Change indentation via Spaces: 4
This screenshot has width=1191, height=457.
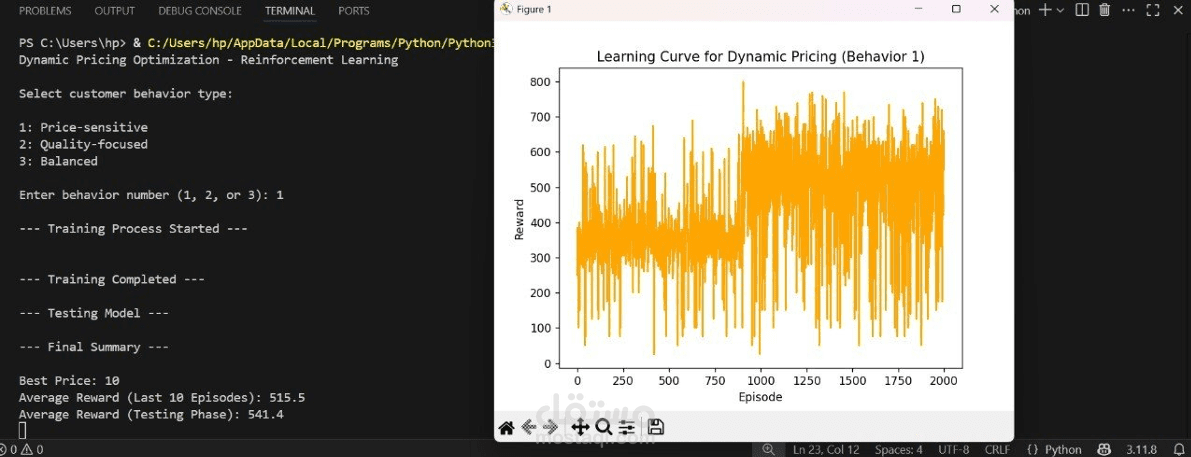click(899, 449)
